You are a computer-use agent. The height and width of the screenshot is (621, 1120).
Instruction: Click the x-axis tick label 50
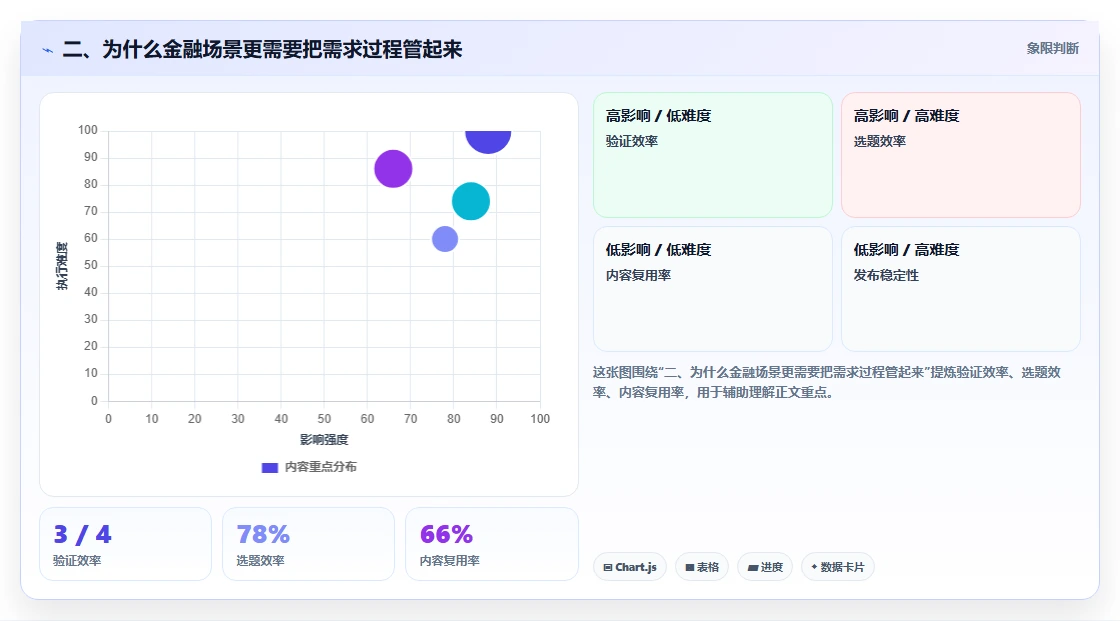(x=324, y=419)
